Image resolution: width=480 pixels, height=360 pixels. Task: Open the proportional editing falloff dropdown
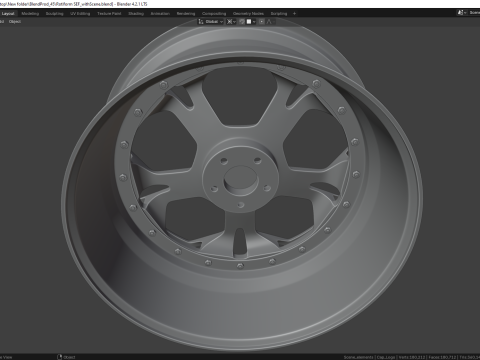pyautogui.click(x=270, y=22)
